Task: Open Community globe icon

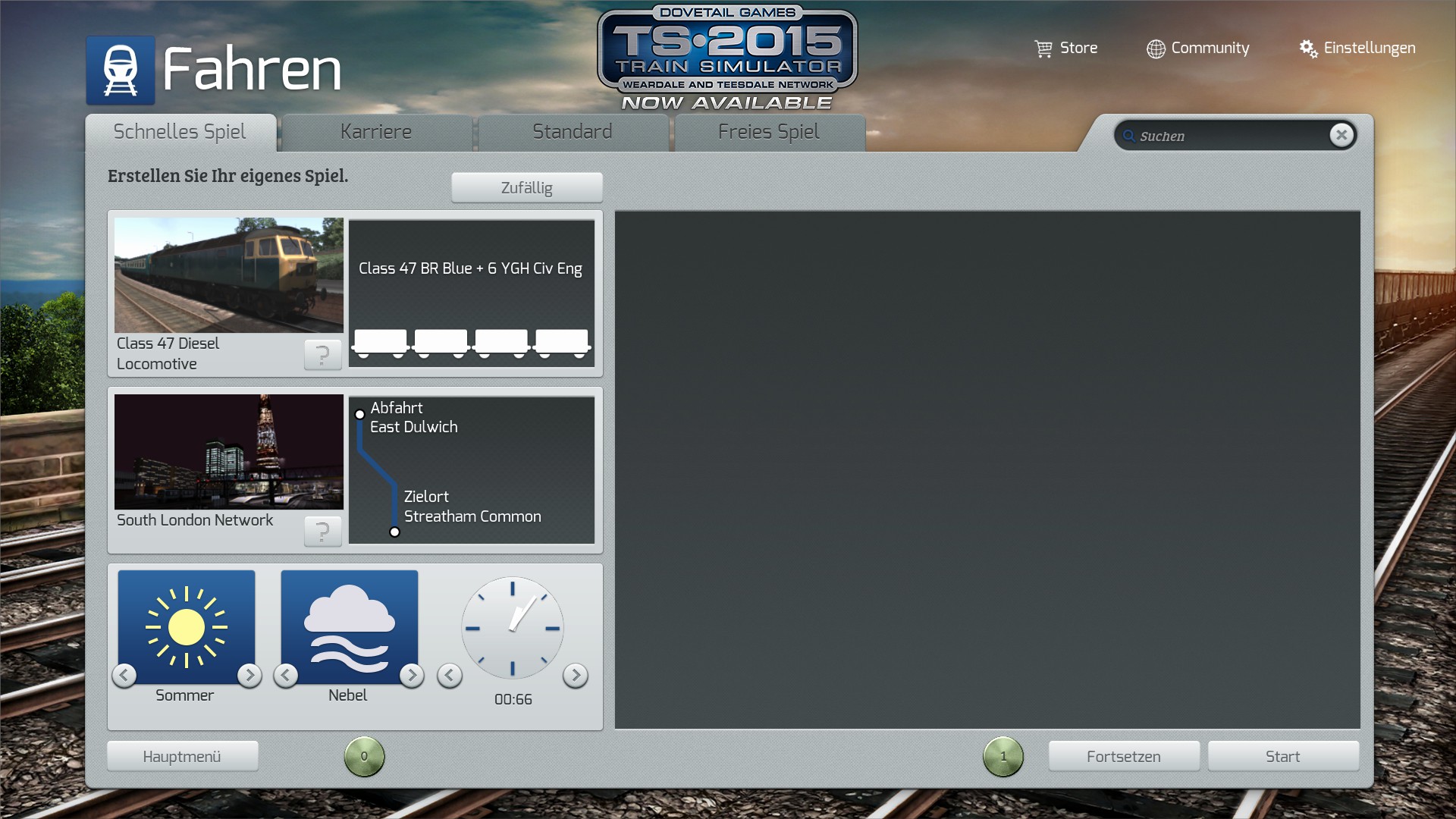Action: 1156,49
